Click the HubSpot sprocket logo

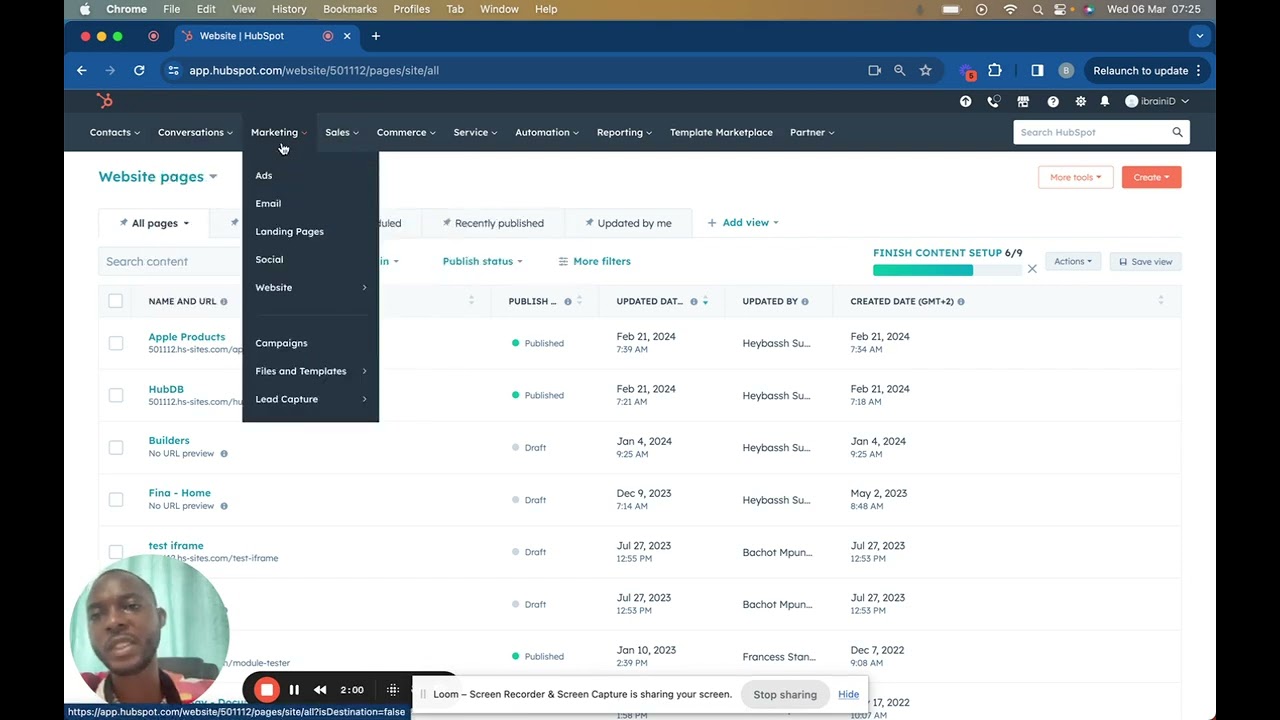pos(104,101)
